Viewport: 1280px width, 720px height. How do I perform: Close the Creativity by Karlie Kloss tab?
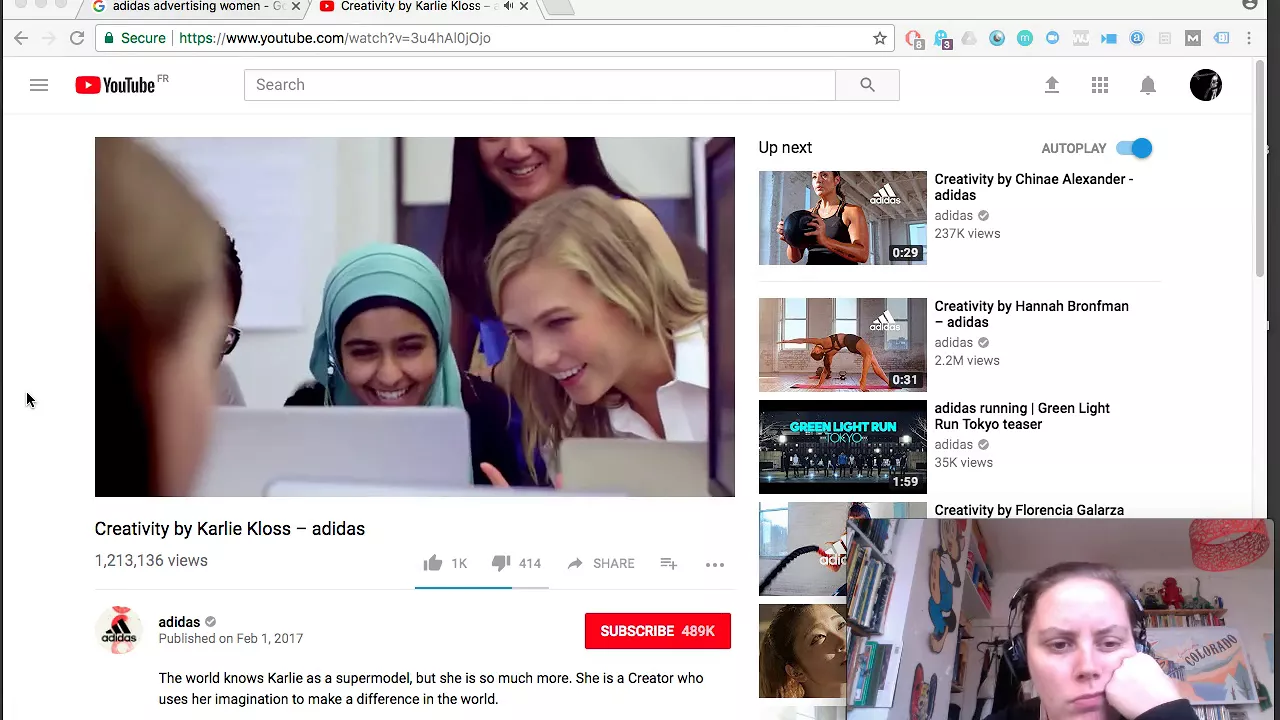click(523, 6)
